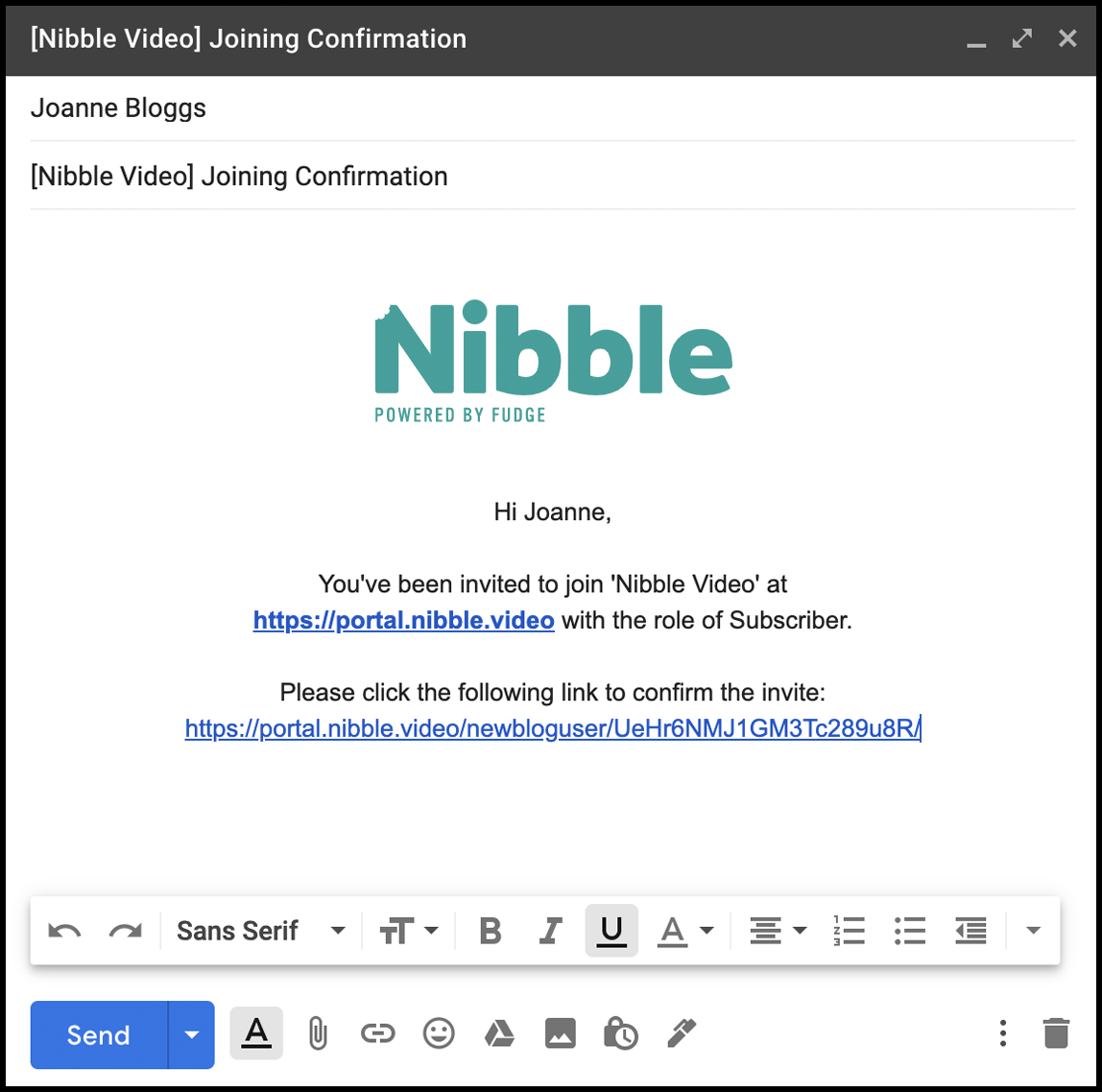The image size is (1102, 1092).
Task: Open the text size dropdown
Action: [x=408, y=931]
